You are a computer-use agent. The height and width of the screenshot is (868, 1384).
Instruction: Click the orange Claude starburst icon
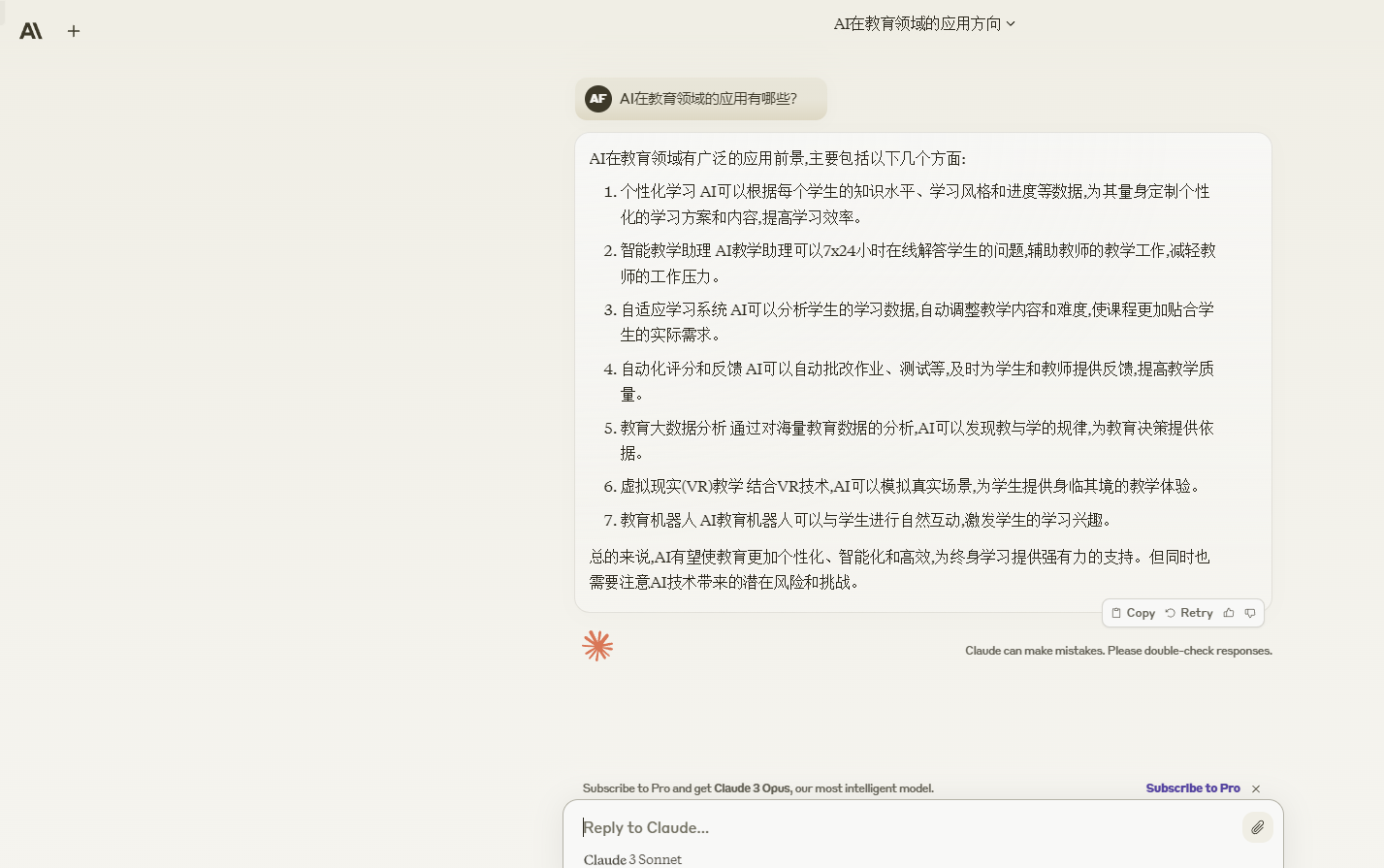597,645
